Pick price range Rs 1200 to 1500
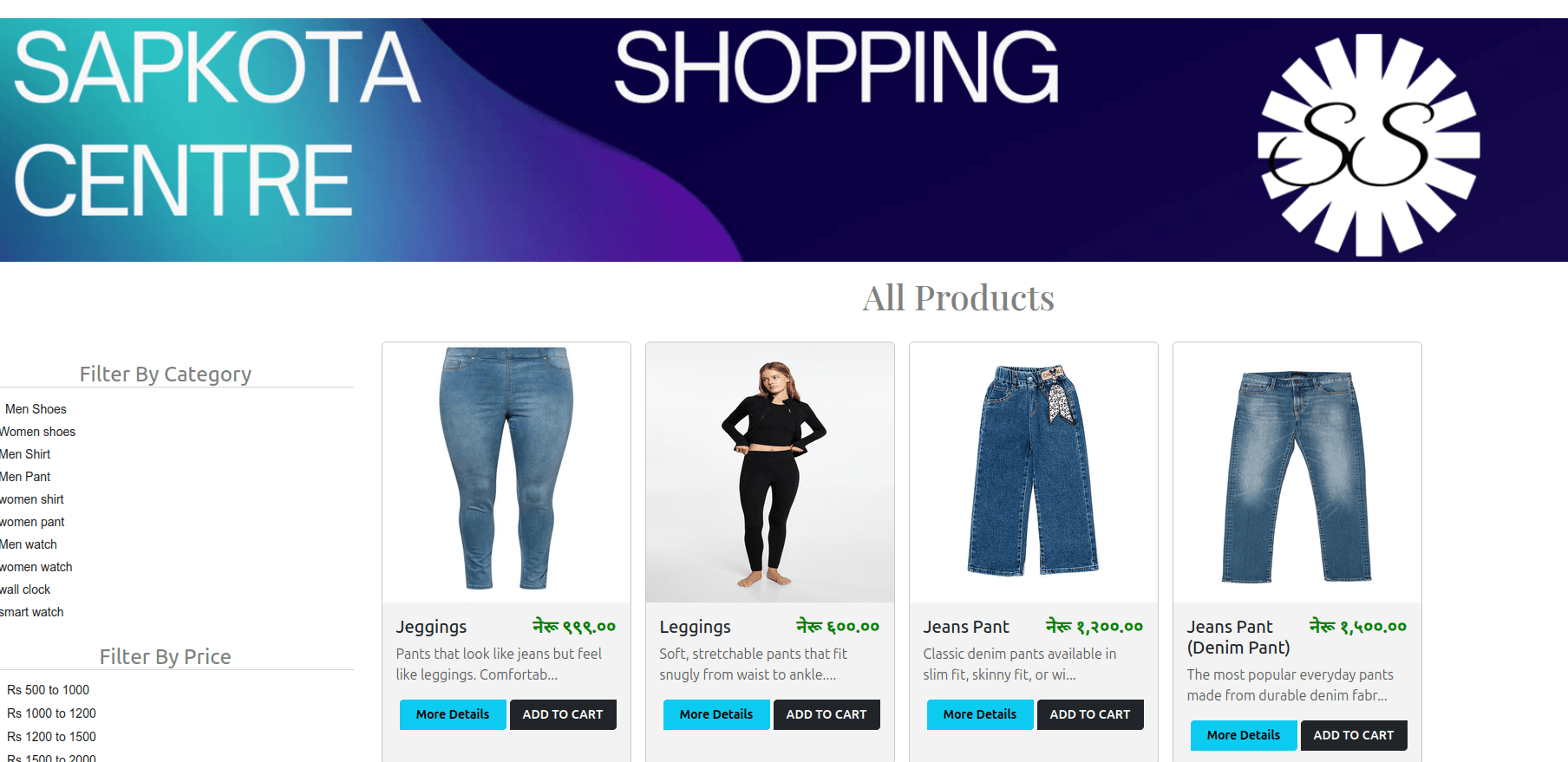 52,737
